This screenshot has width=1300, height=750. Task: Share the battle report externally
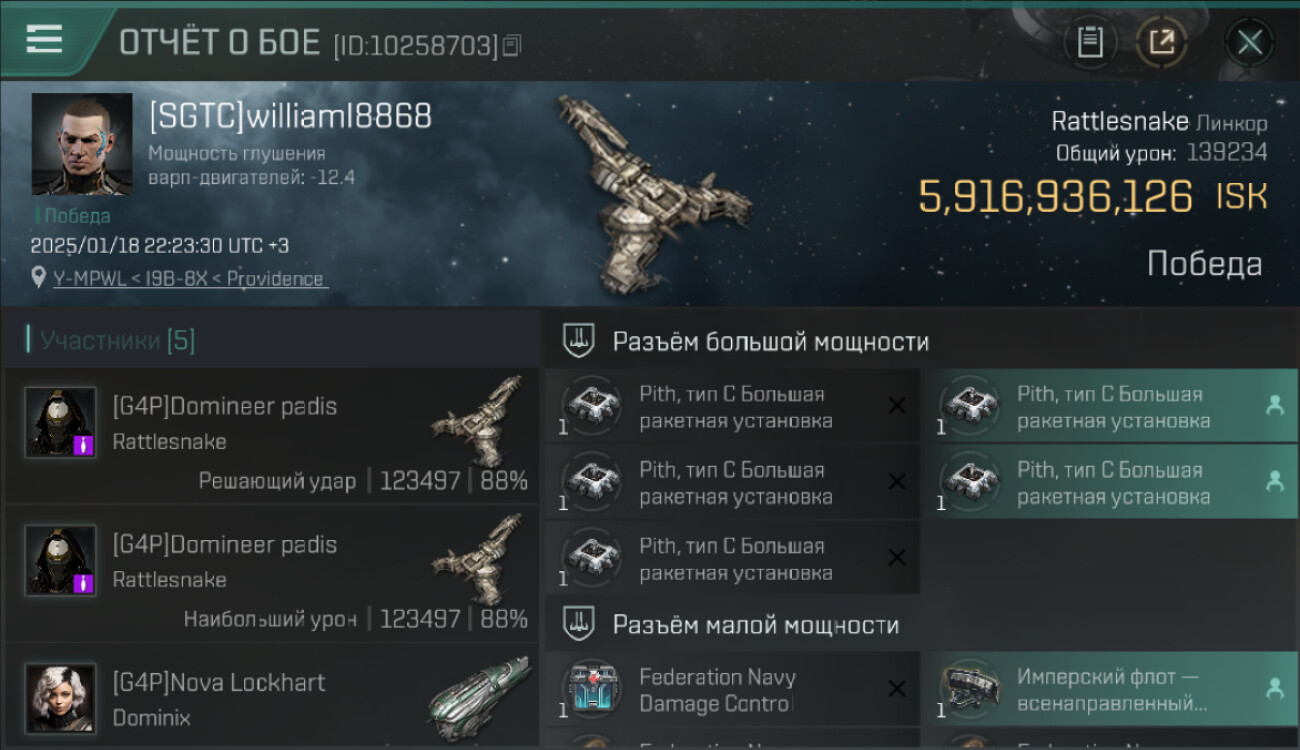pos(1162,43)
